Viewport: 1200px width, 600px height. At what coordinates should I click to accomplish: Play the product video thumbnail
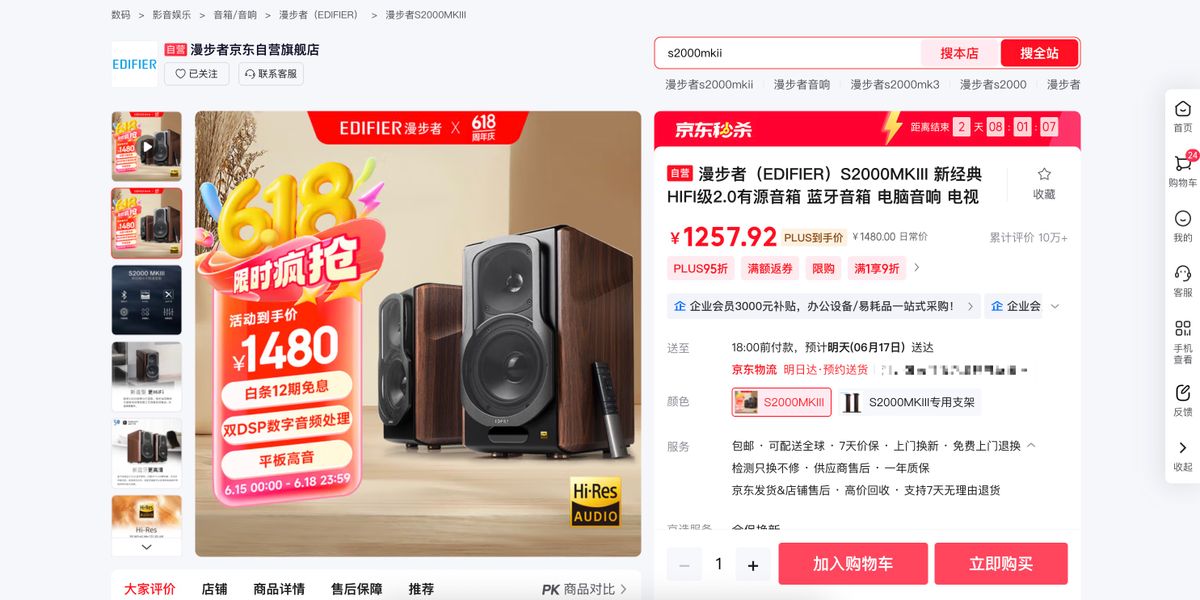[147, 146]
